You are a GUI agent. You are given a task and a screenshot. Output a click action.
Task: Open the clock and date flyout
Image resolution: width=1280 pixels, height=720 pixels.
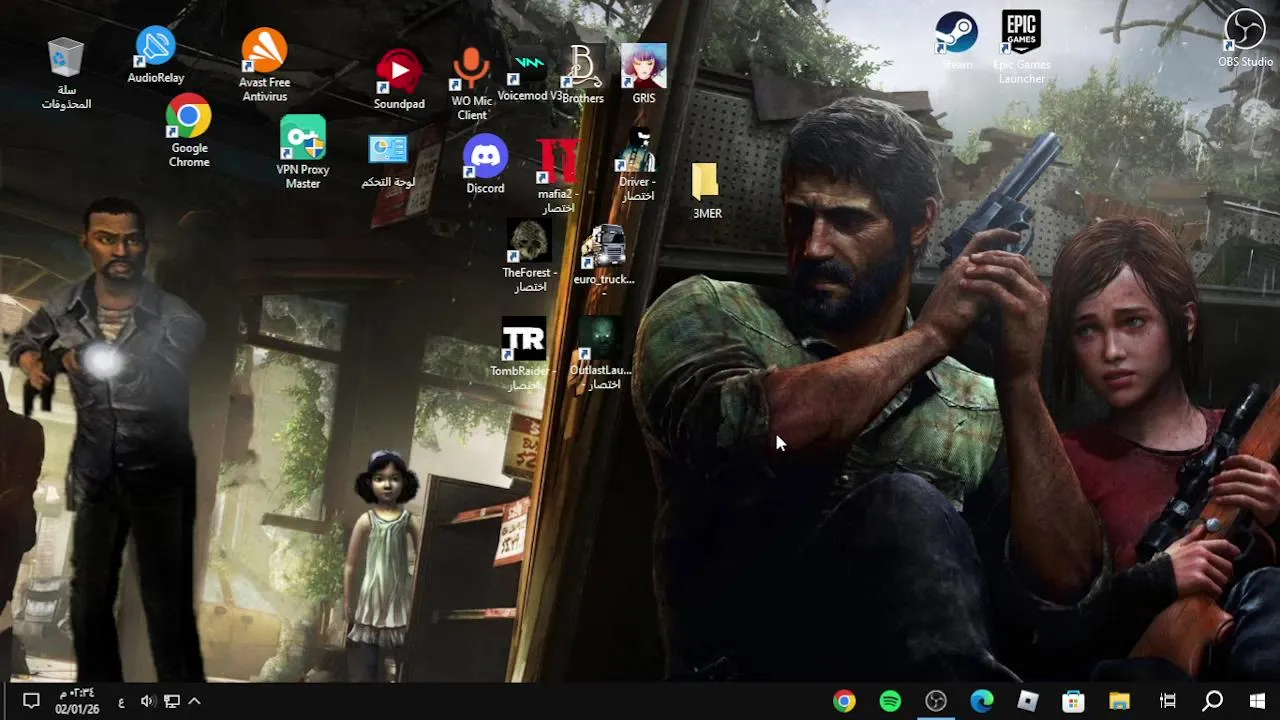tap(76, 701)
